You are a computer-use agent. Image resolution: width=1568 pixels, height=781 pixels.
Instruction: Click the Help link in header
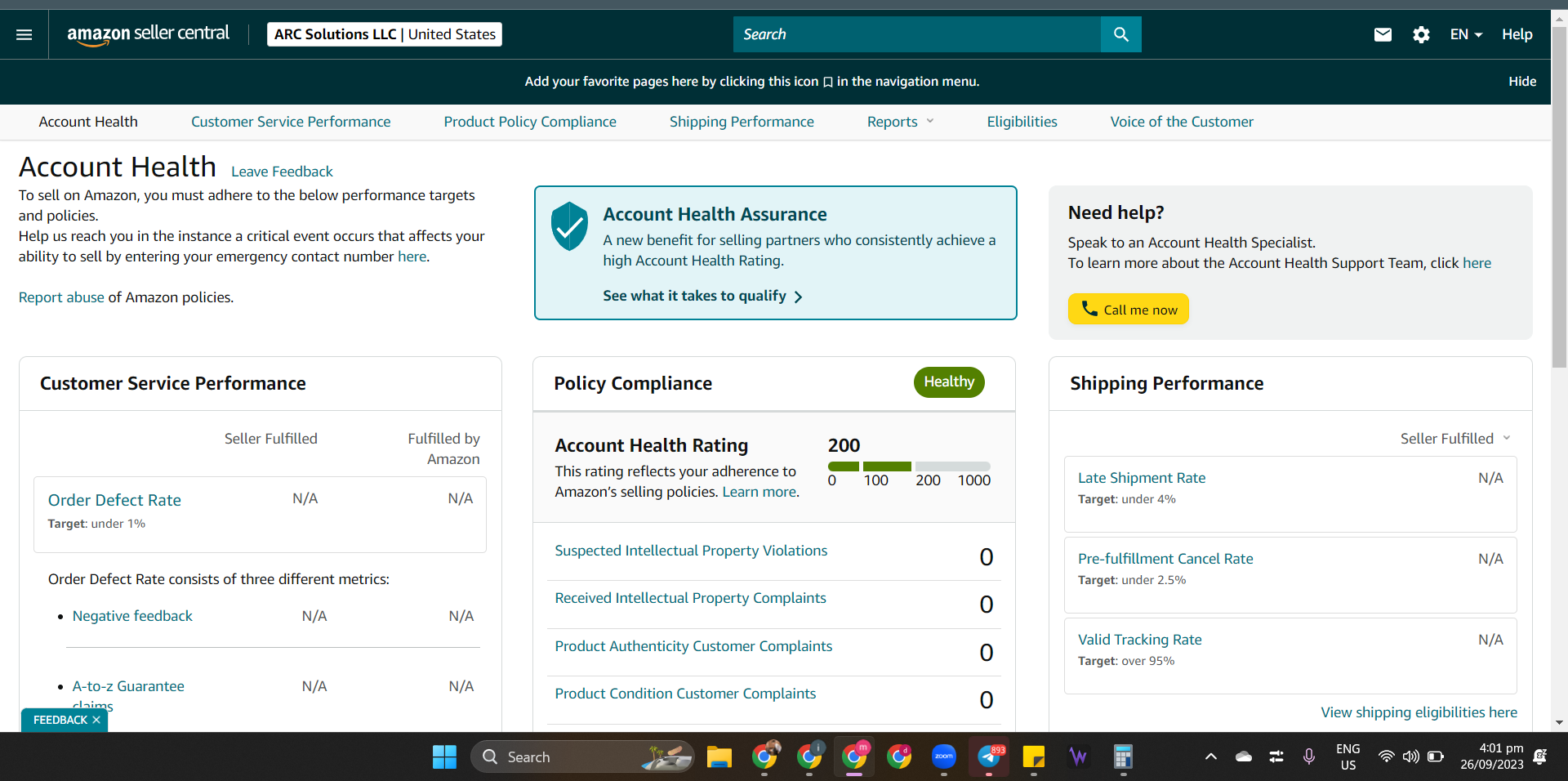coord(1517,34)
